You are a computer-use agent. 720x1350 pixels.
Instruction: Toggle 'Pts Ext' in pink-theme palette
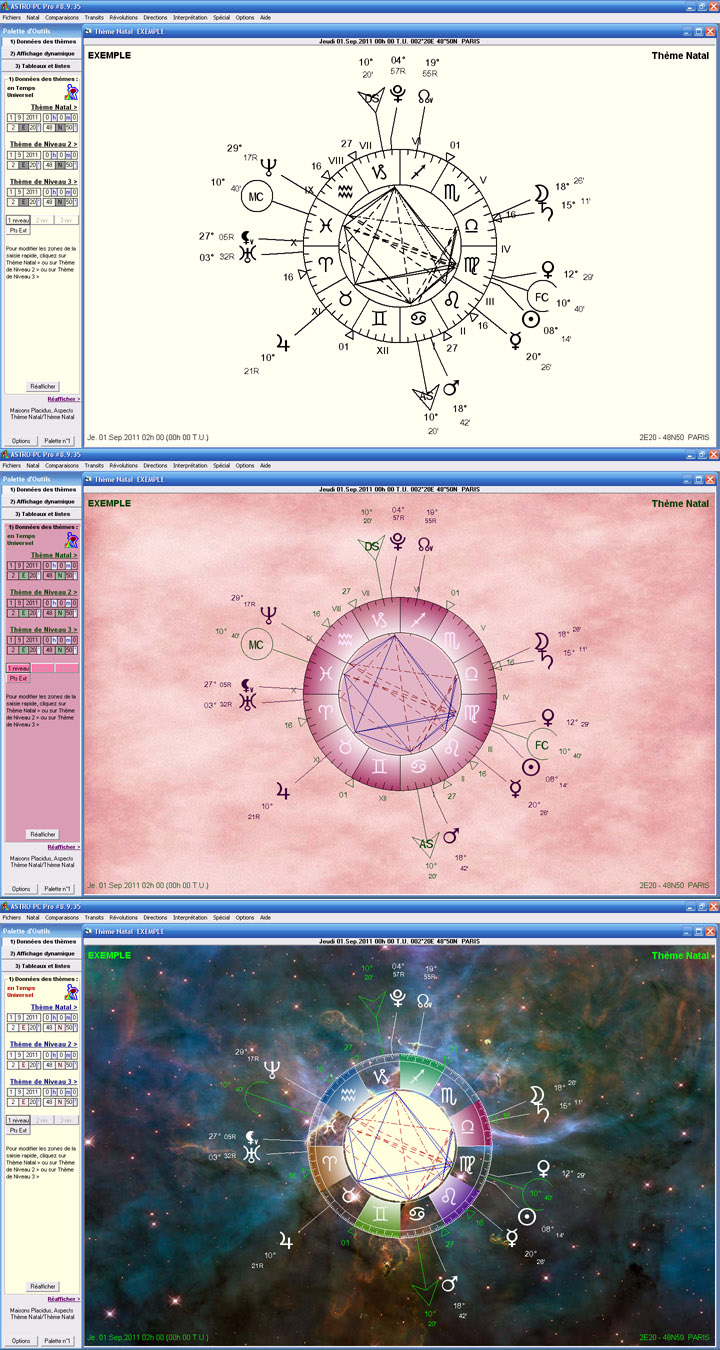(x=18, y=678)
